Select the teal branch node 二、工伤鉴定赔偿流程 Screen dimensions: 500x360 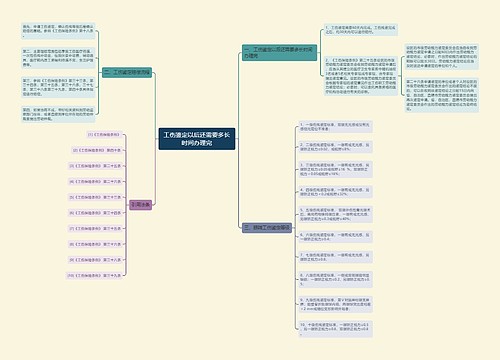127,72
